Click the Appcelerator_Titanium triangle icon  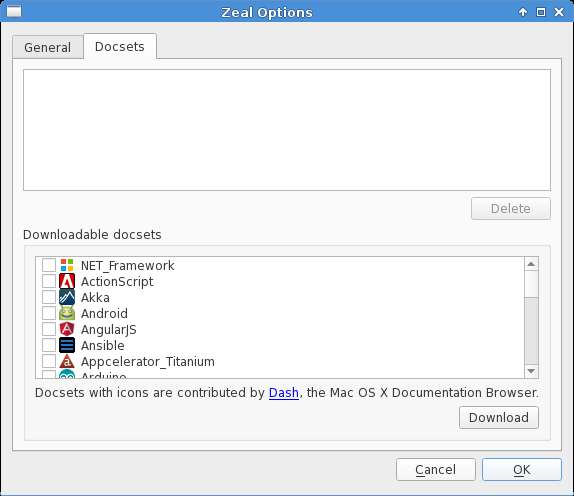67,361
